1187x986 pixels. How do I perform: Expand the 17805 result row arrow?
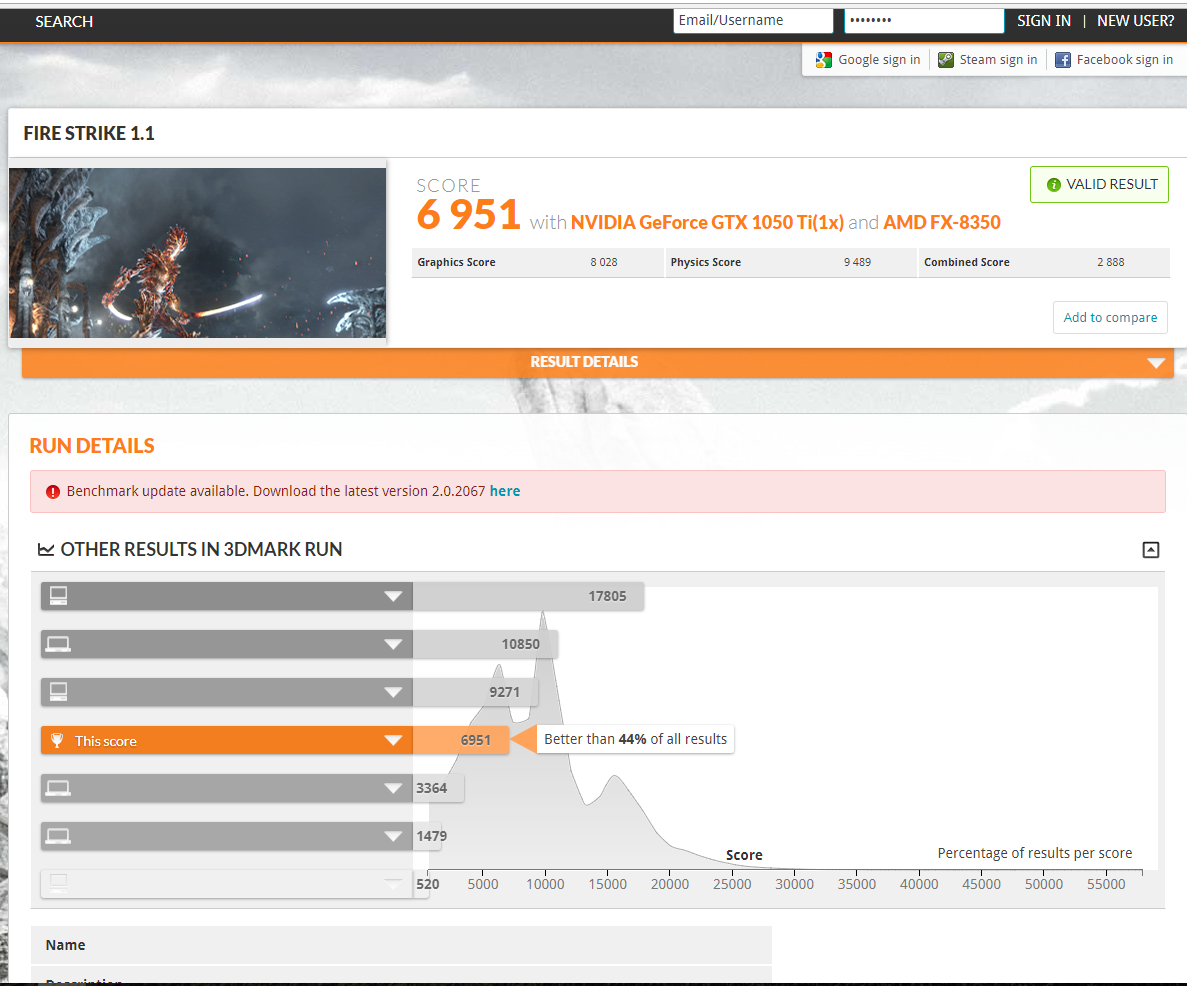click(x=393, y=597)
